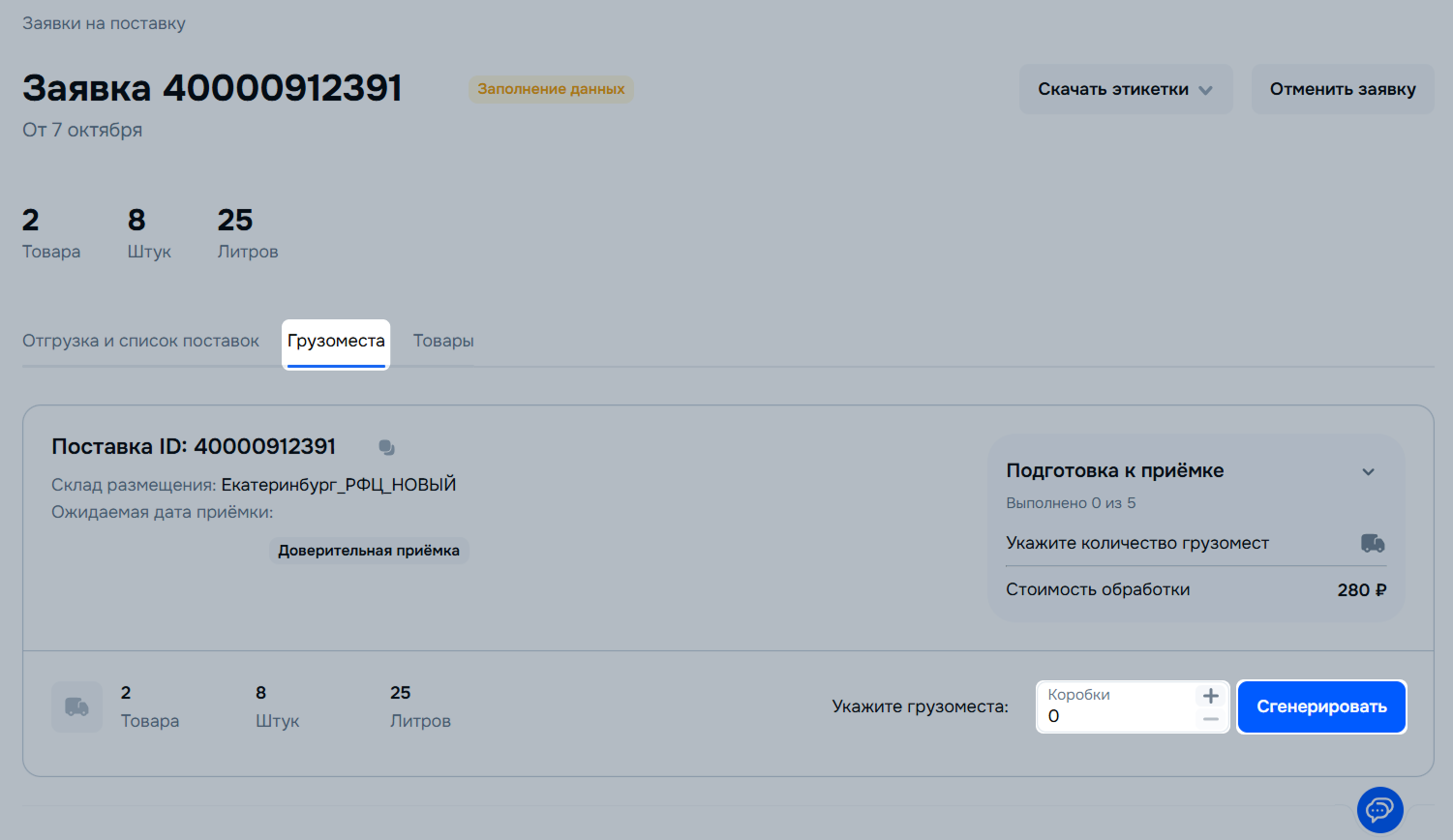Viewport: 1453px width, 840px height.
Task: Click warehouse name Екатеринбург_РФЦ_НОВЫЙ
Action: click(338, 485)
